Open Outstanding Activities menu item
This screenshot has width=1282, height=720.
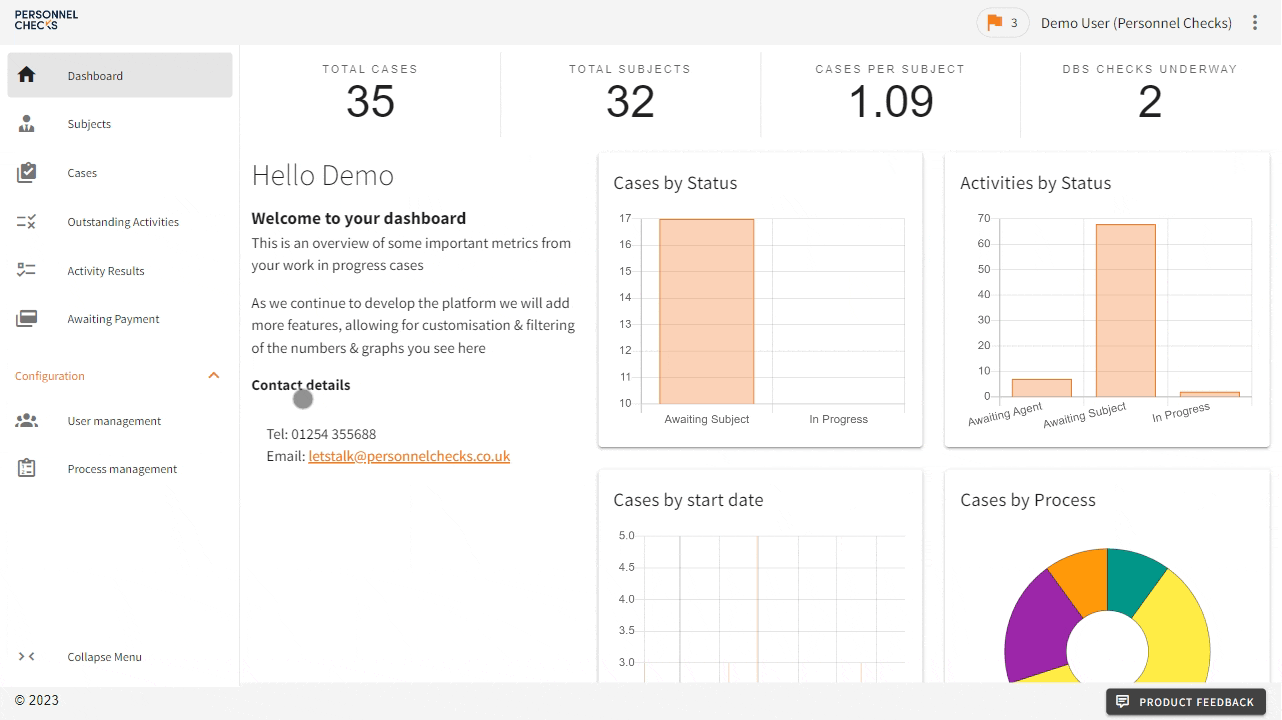coord(120,222)
